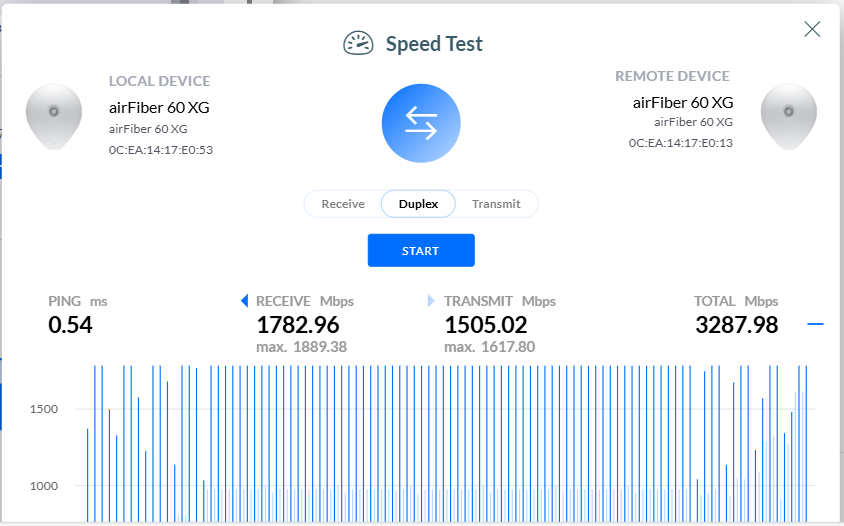
Task: Click the light blue Transmit arrow indicator
Action: coord(431,301)
